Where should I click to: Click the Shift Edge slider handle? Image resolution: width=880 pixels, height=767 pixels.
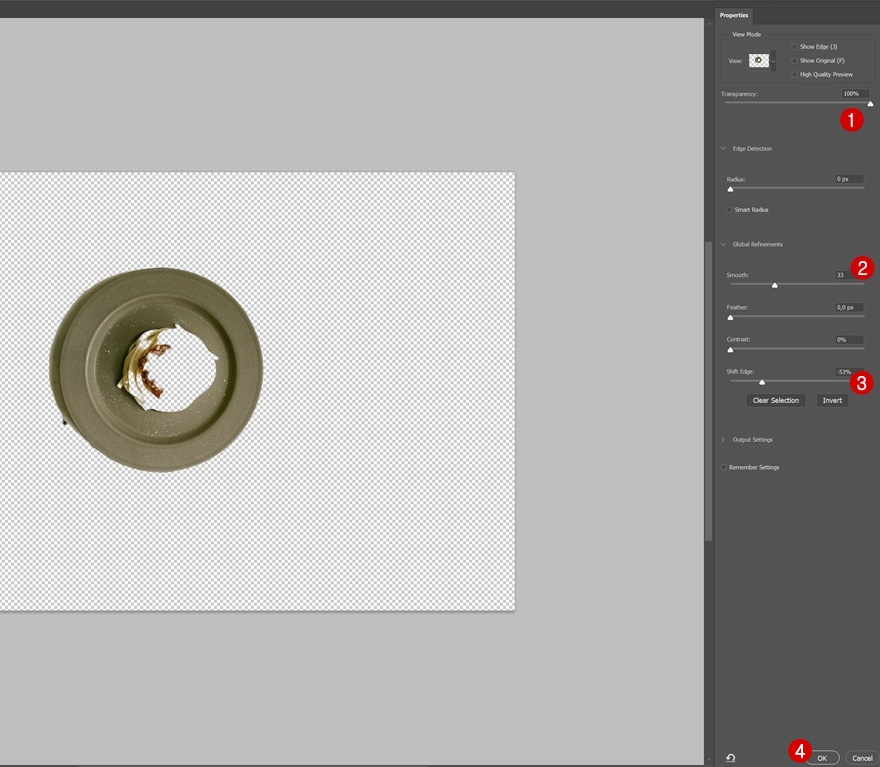point(761,381)
